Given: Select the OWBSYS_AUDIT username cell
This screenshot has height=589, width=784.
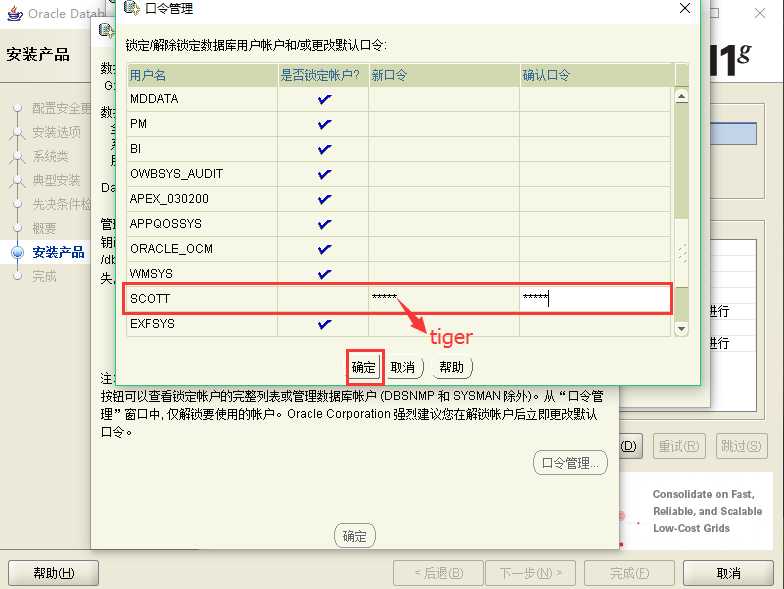Looking at the screenshot, I should 202,174.
